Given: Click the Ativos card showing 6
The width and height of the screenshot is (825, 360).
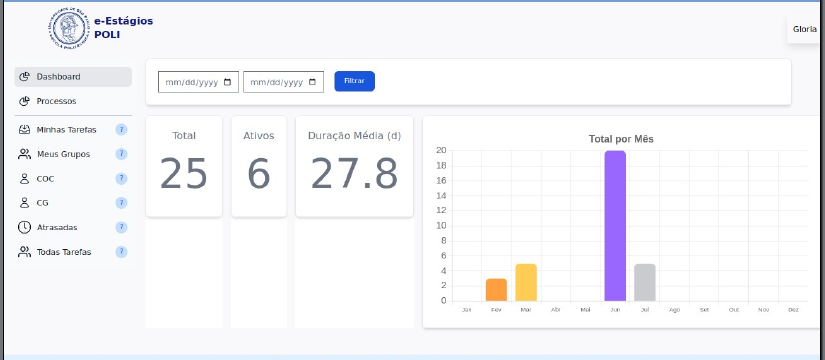Looking at the screenshot, I should (x=259, y=166).
